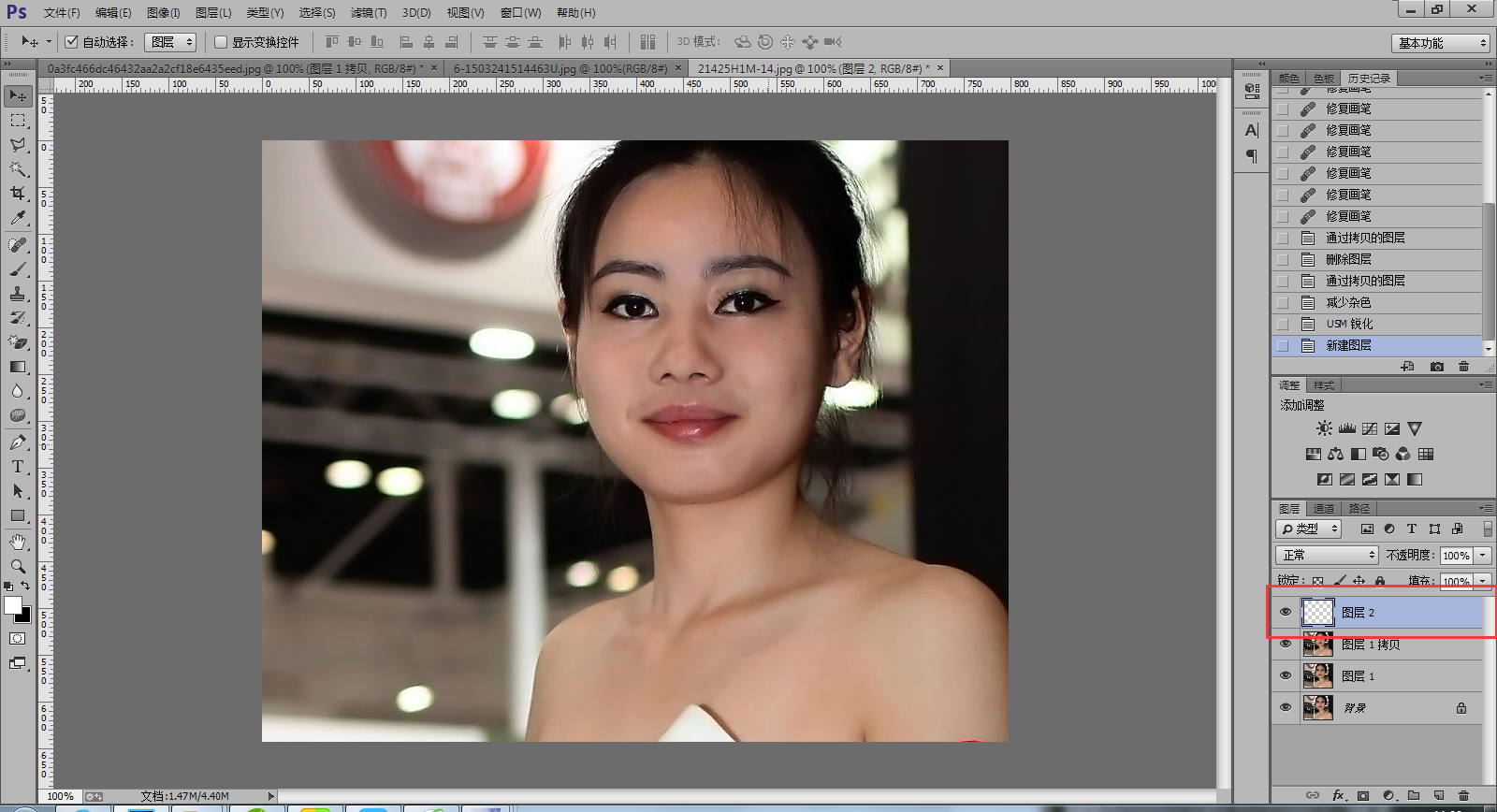Set history brush source for 减少杂色
This screenshot has width=1497, height=812.
pyautogui.click(x=1283, y=302)
